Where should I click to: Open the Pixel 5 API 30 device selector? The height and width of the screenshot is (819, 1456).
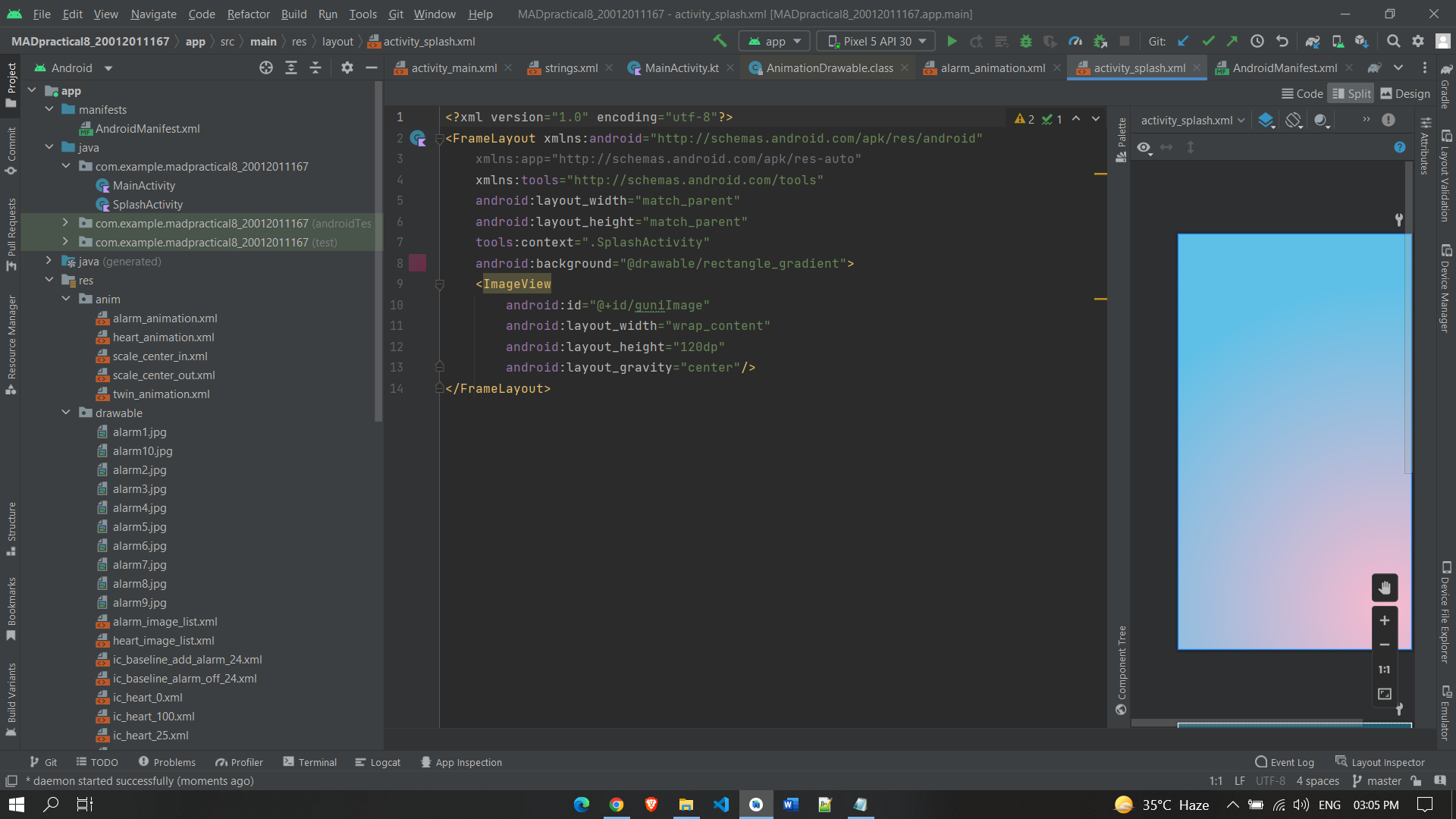(x=875, y=41)
